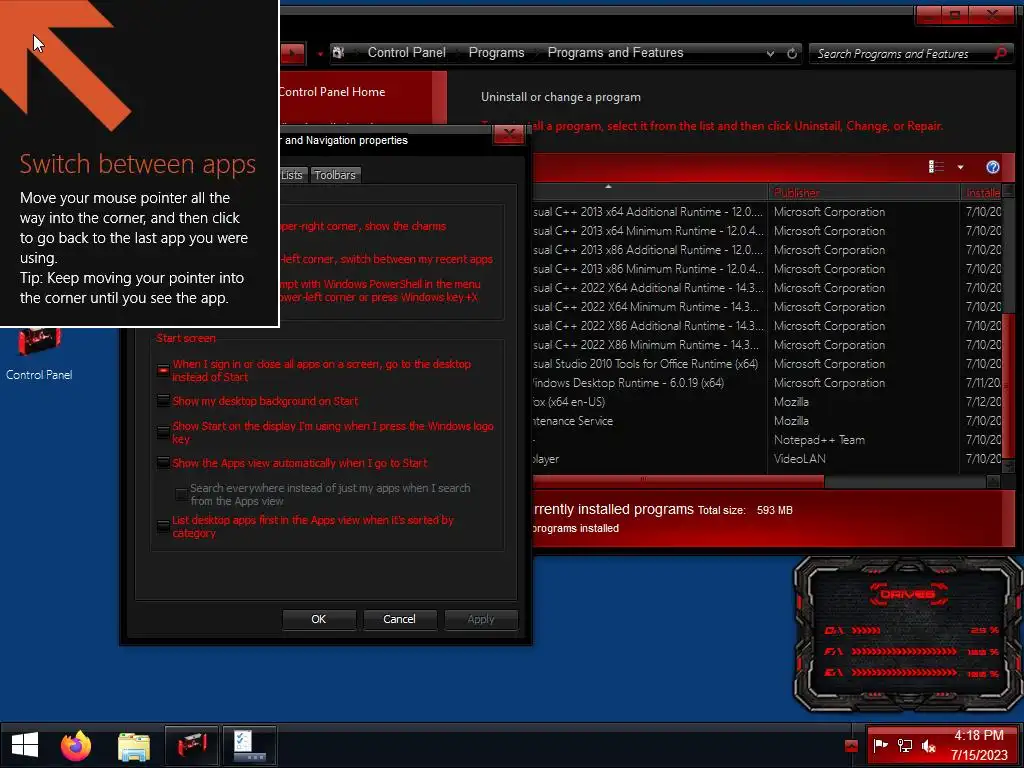1024x768 pixels.
Task: Click Programs and Features breadcrumb segment
Action: click(615, 52)
